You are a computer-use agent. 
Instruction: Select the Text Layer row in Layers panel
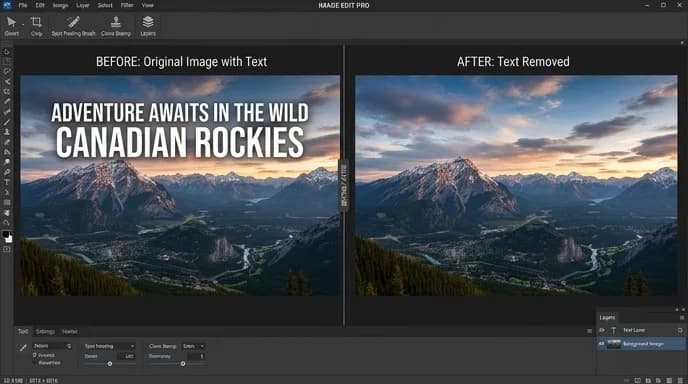coord(641,330)
